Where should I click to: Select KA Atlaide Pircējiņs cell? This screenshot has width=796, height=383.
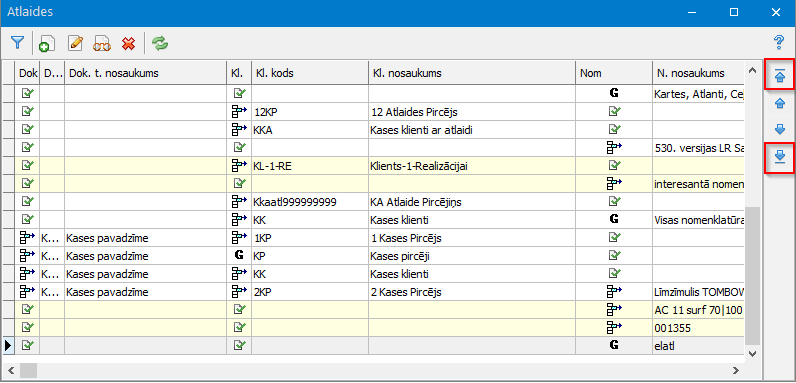pyautogui.click(x=472, y=202)
